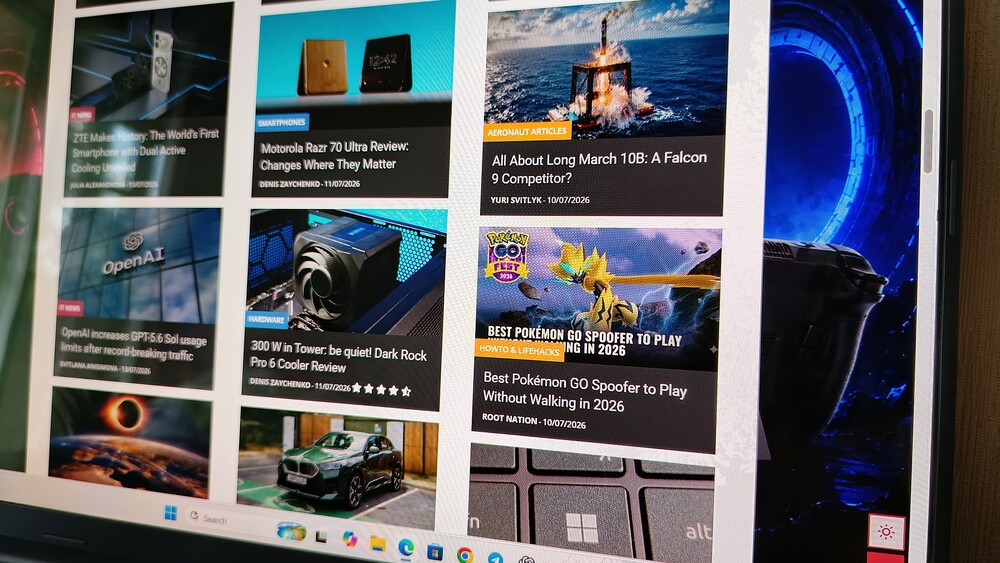Open the IT NEWS tag on OpenAI card
Screen dimensions: 1000x563
tap(70, 308)
